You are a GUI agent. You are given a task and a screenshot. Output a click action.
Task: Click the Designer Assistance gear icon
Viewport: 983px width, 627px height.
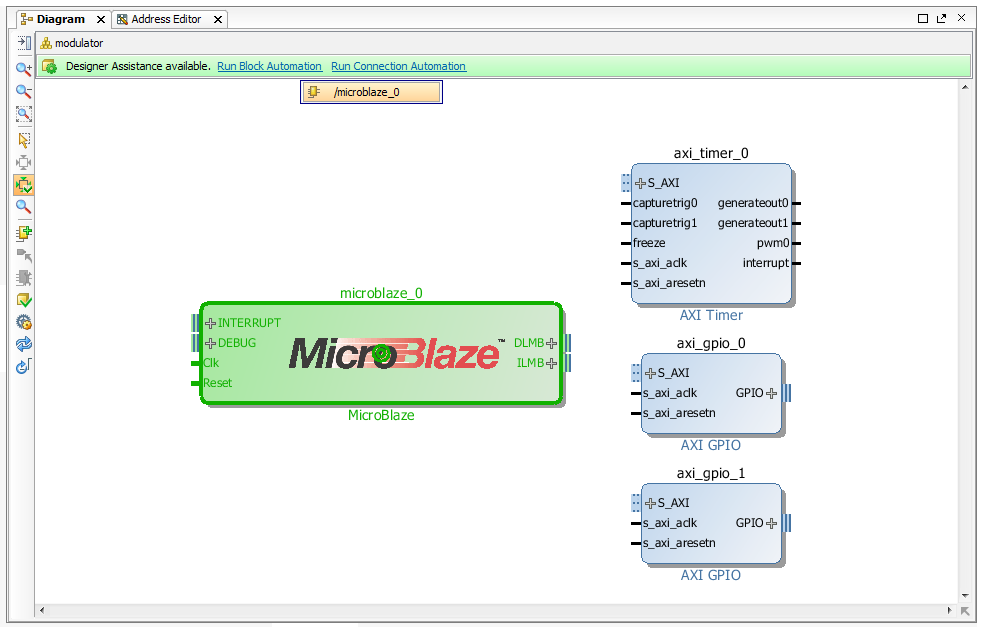[x=50, y=66]
